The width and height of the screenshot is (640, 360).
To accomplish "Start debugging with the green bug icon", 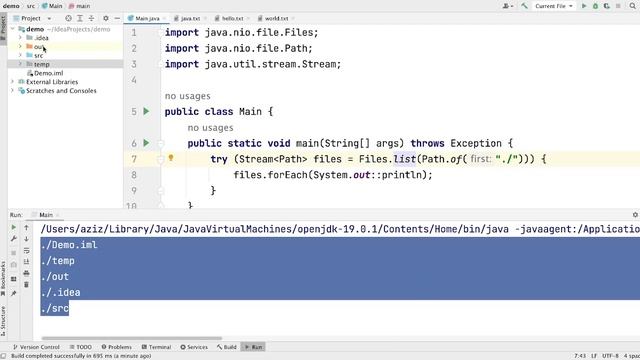I will coord(596,6).
